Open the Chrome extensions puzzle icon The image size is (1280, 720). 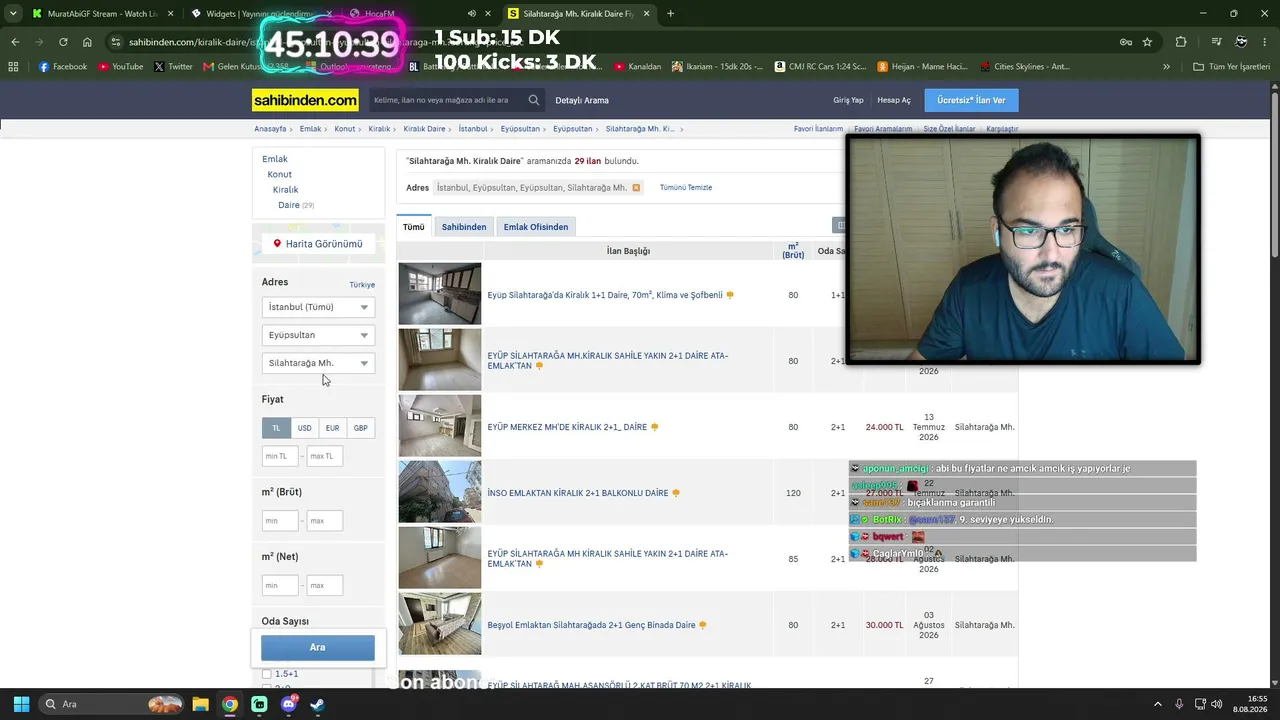(x=1181, y=42)
